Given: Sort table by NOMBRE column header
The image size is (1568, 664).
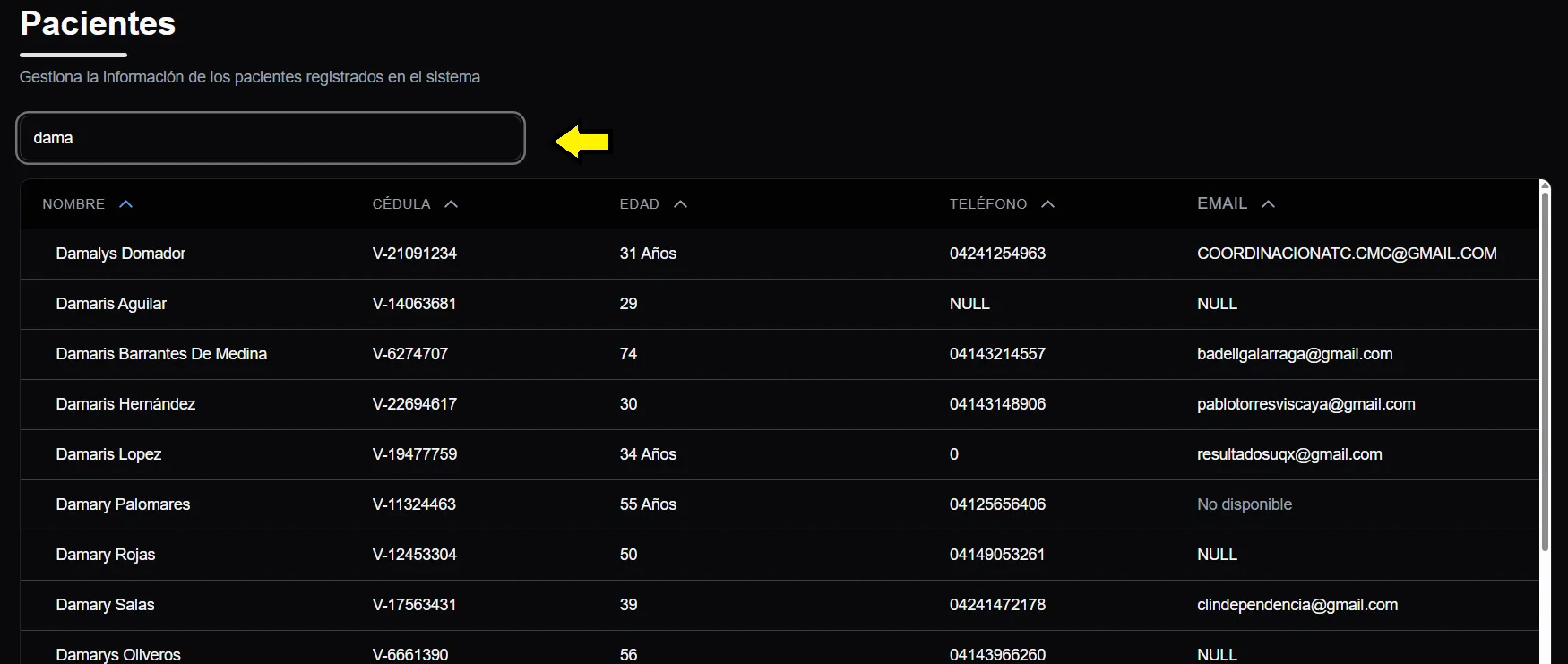Looking at the screenshot, I should tap(73, 204).
